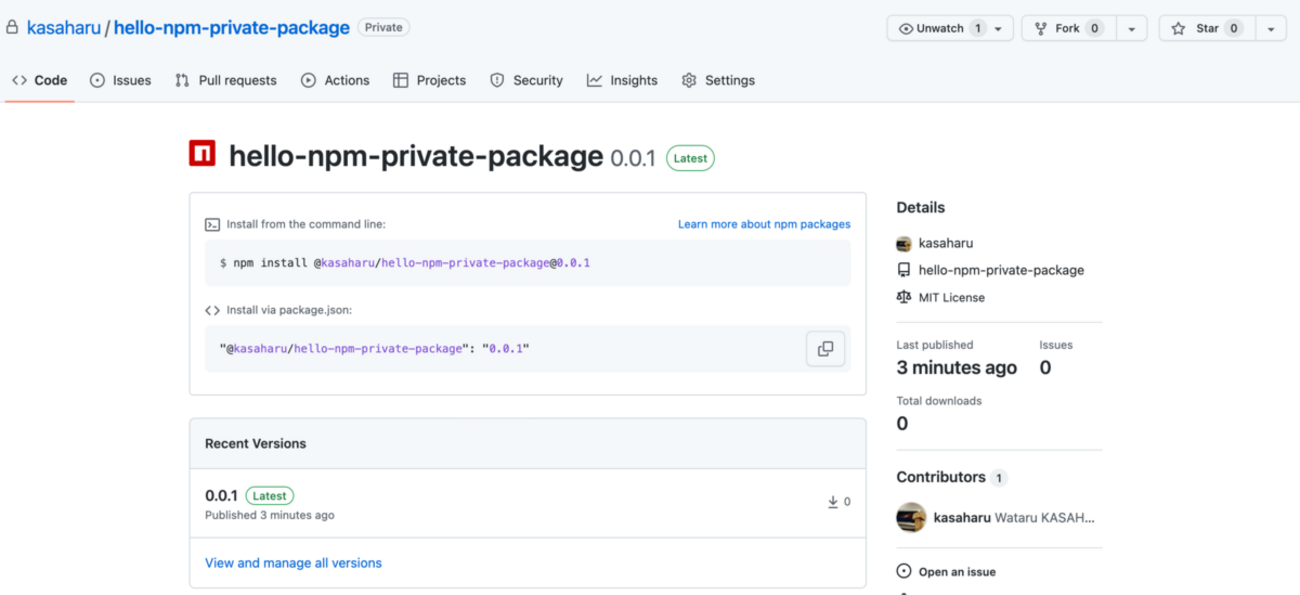Image resolution: width=1300 pixels, height=595 pixels.
Task: Click the circle-dot icon beside Open an issue
Action: (904, 572)
